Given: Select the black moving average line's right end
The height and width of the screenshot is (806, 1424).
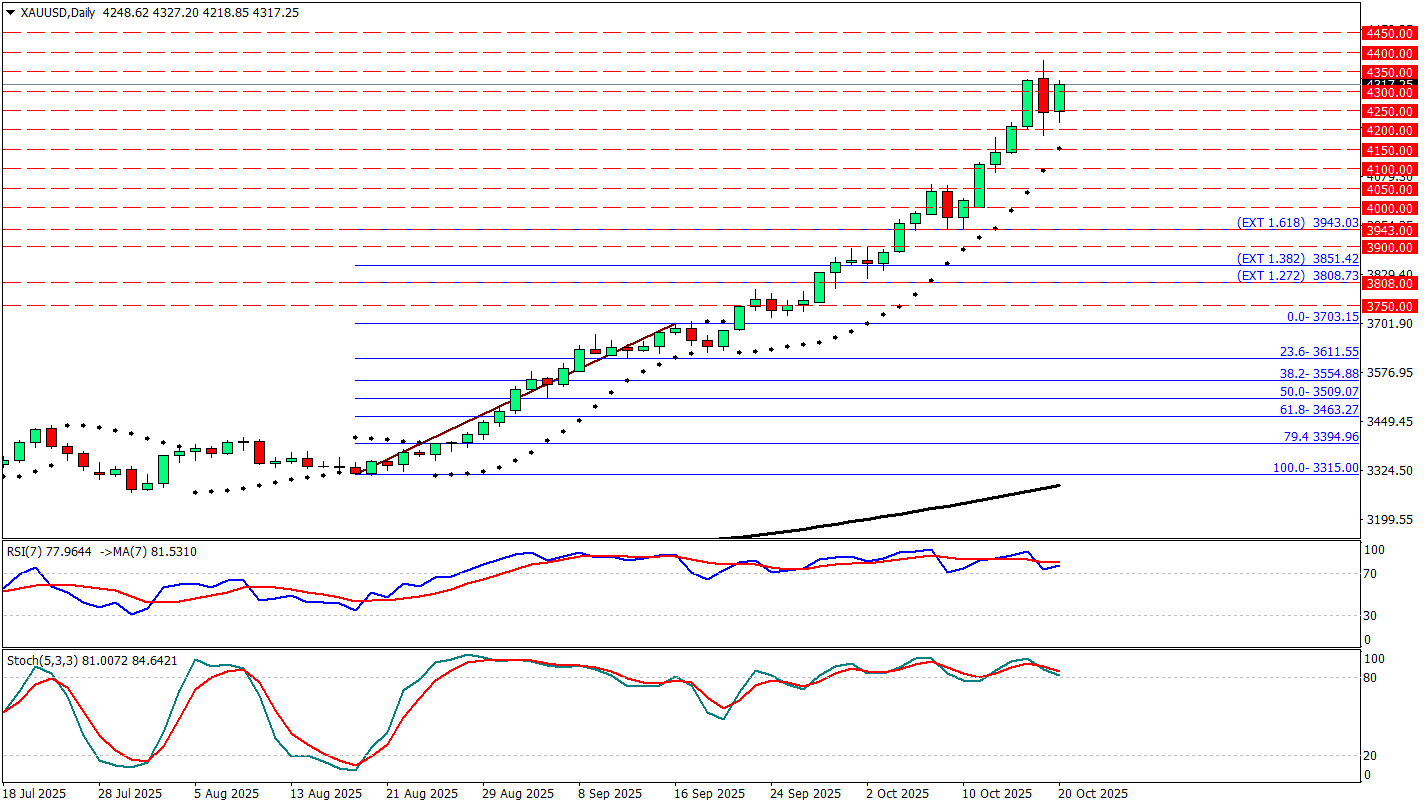Looking at the screenshot, I should tap(1057, 485).
